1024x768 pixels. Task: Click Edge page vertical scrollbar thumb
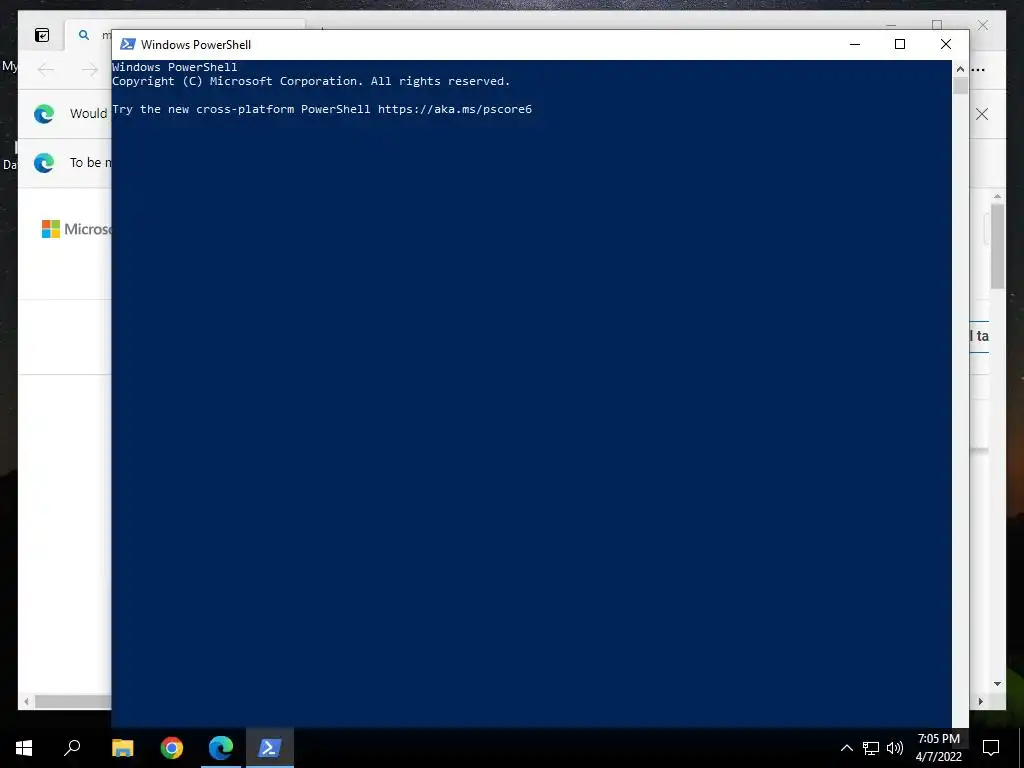[997, 246]
